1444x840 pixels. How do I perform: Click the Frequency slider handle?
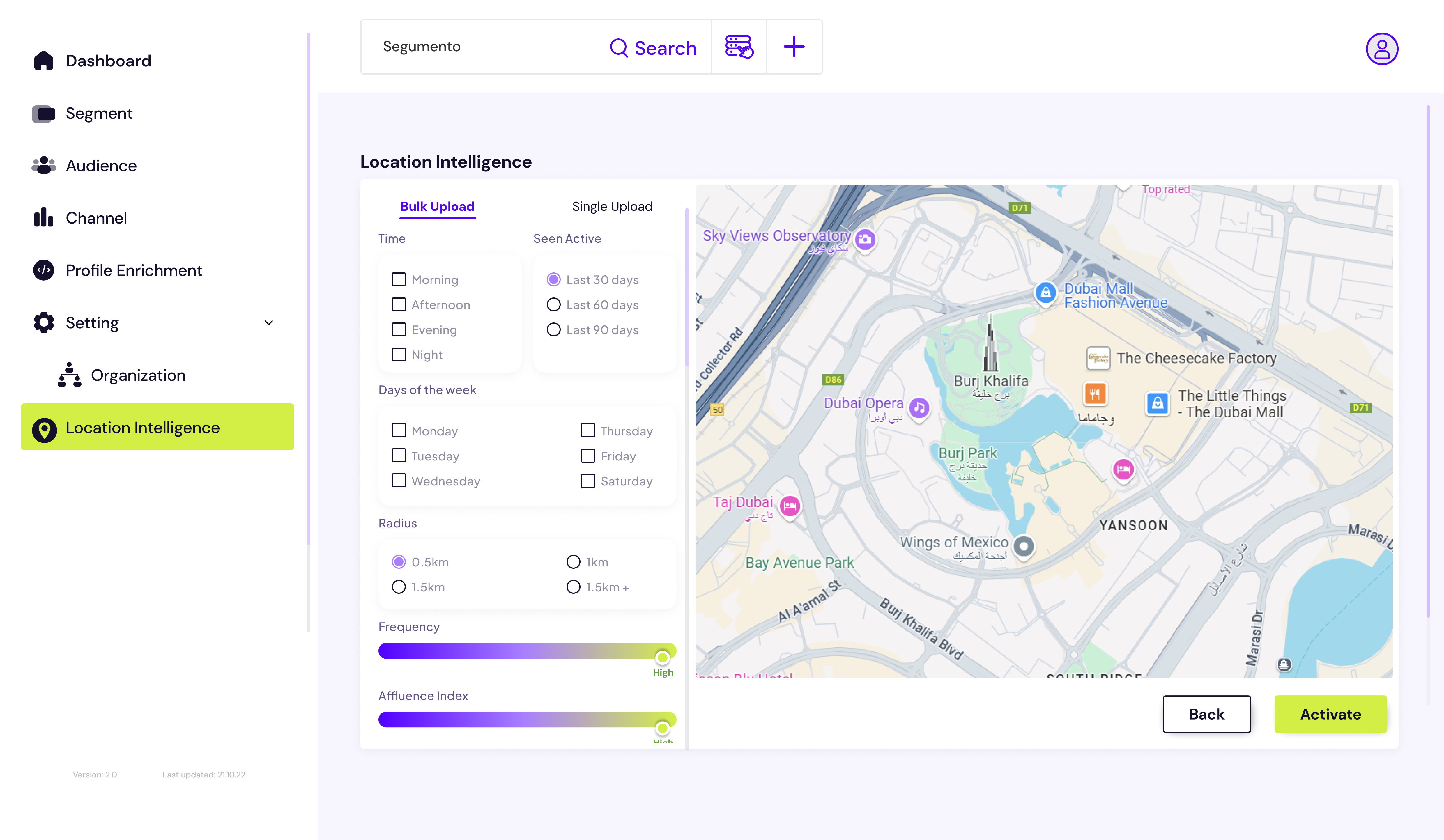point(662,657)
